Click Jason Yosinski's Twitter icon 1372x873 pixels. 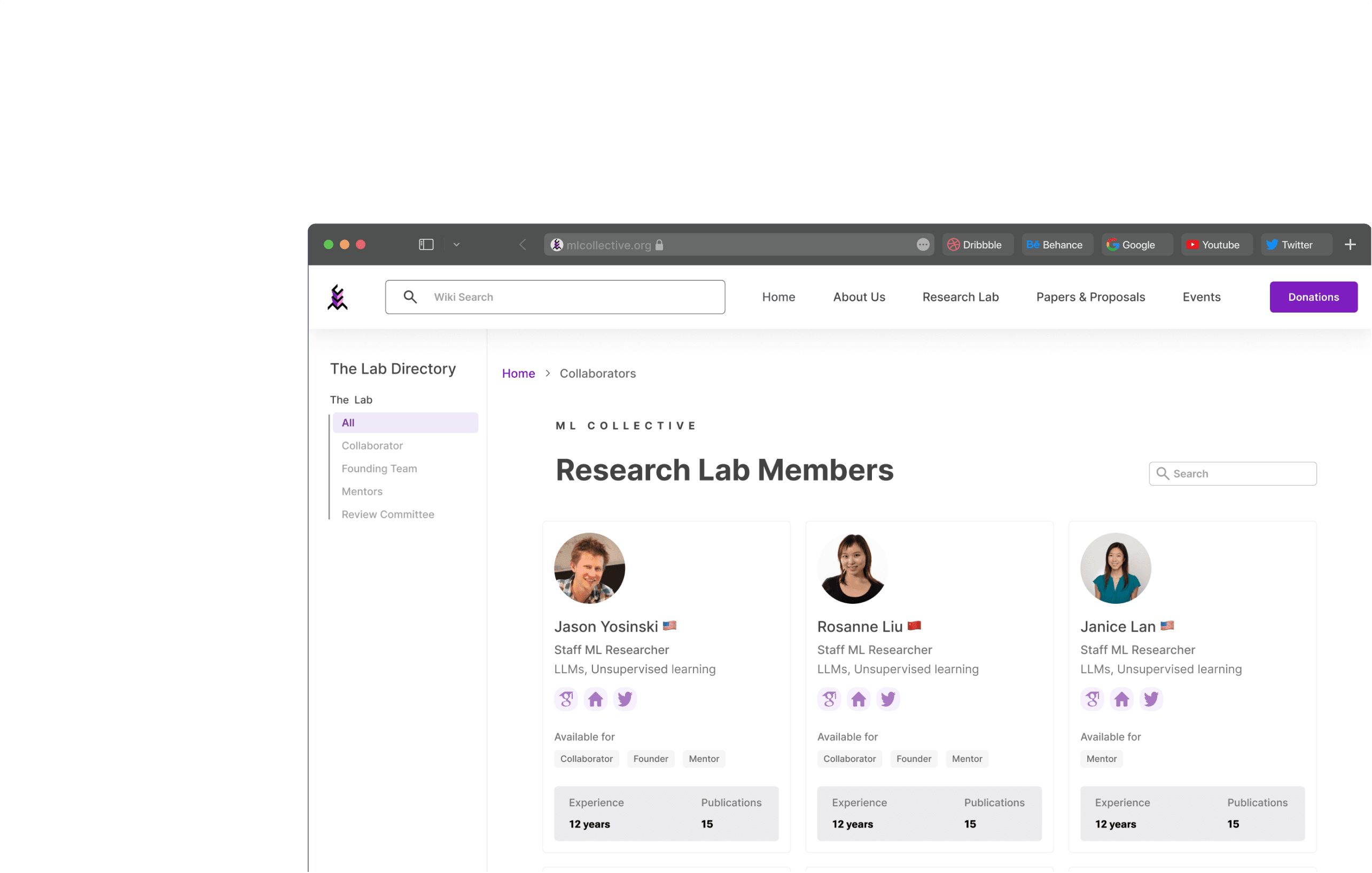(x=625, y=699)
